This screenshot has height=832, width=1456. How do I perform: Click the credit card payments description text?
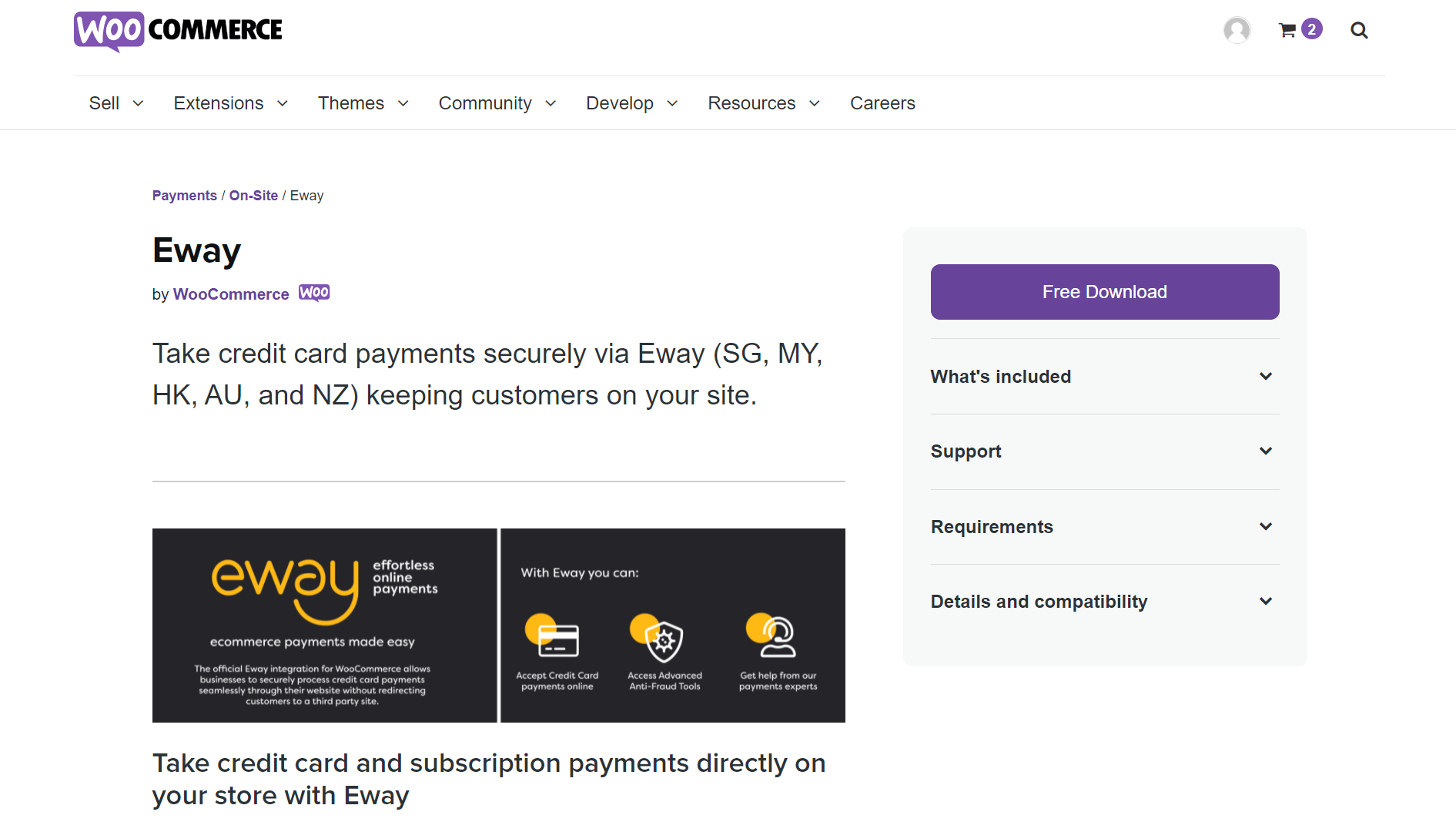488,374
